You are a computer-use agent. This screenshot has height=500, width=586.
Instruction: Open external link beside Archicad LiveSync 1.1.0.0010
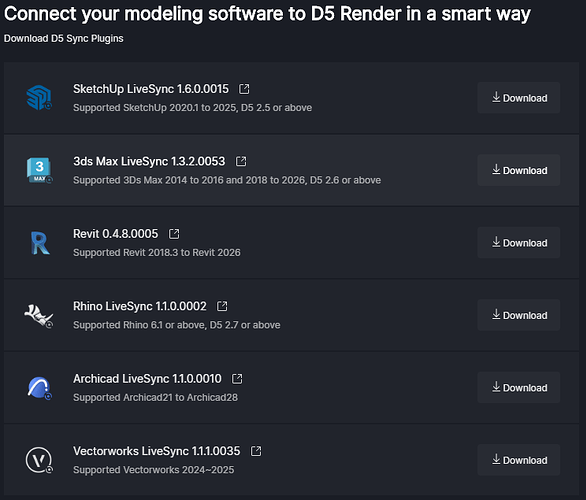[x=237, y=379]
